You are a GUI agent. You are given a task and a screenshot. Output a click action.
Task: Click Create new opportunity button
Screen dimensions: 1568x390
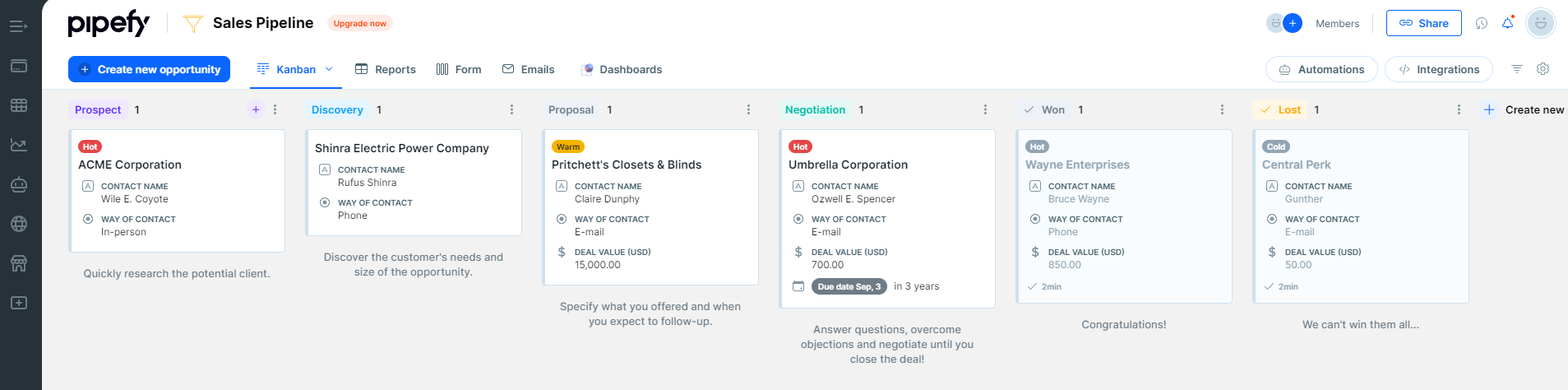pos(149,69)
